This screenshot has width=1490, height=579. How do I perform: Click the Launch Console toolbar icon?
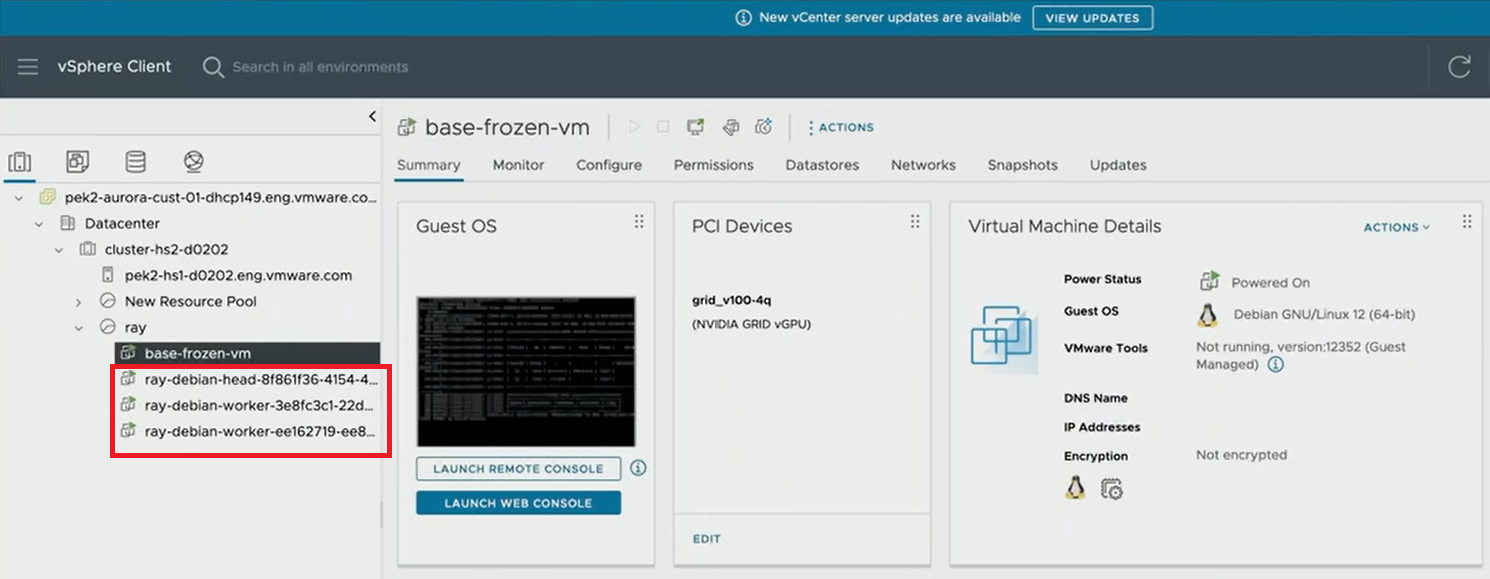coord(695,127)
